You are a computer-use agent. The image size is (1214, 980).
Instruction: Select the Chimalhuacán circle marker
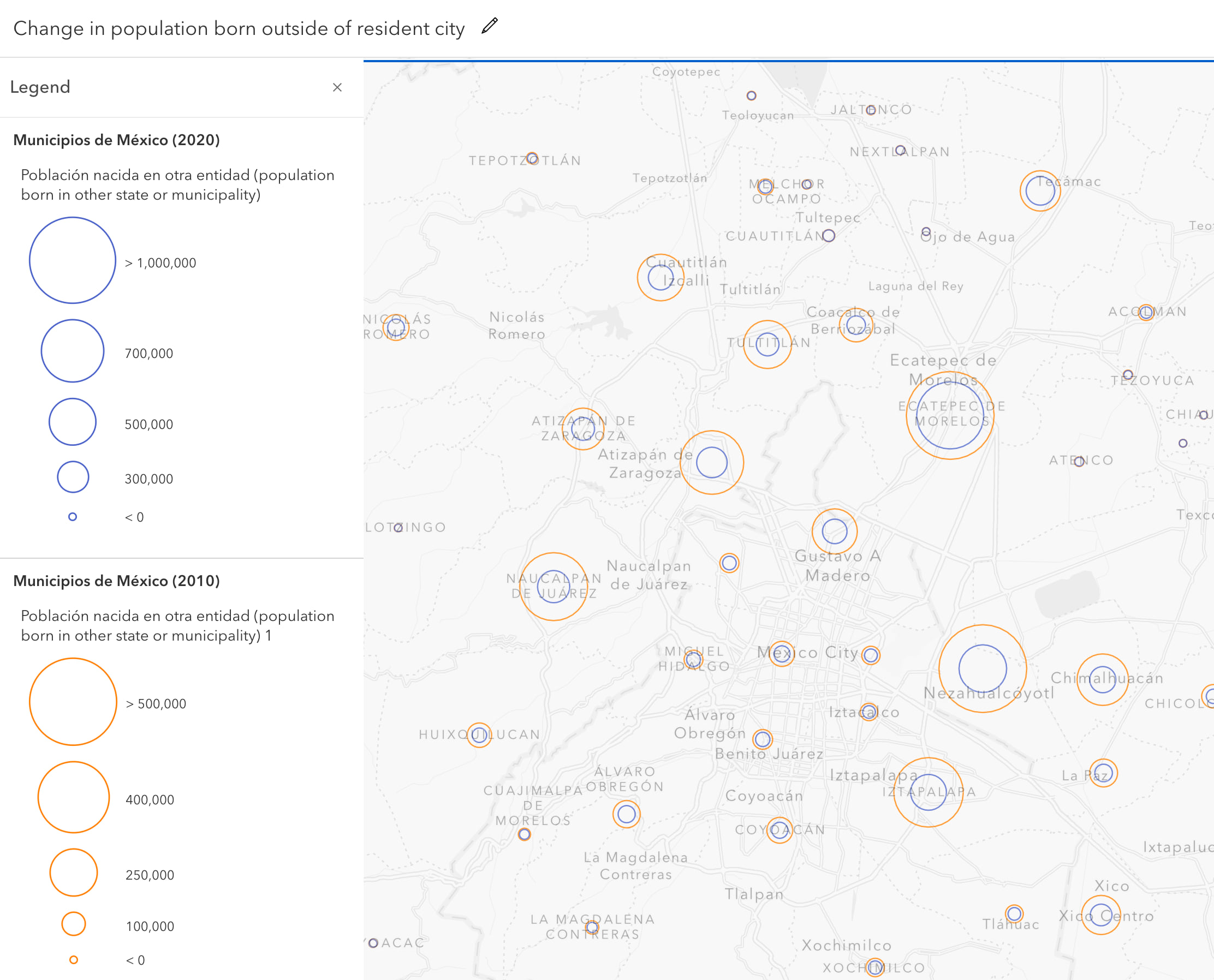coord(1102,680)
